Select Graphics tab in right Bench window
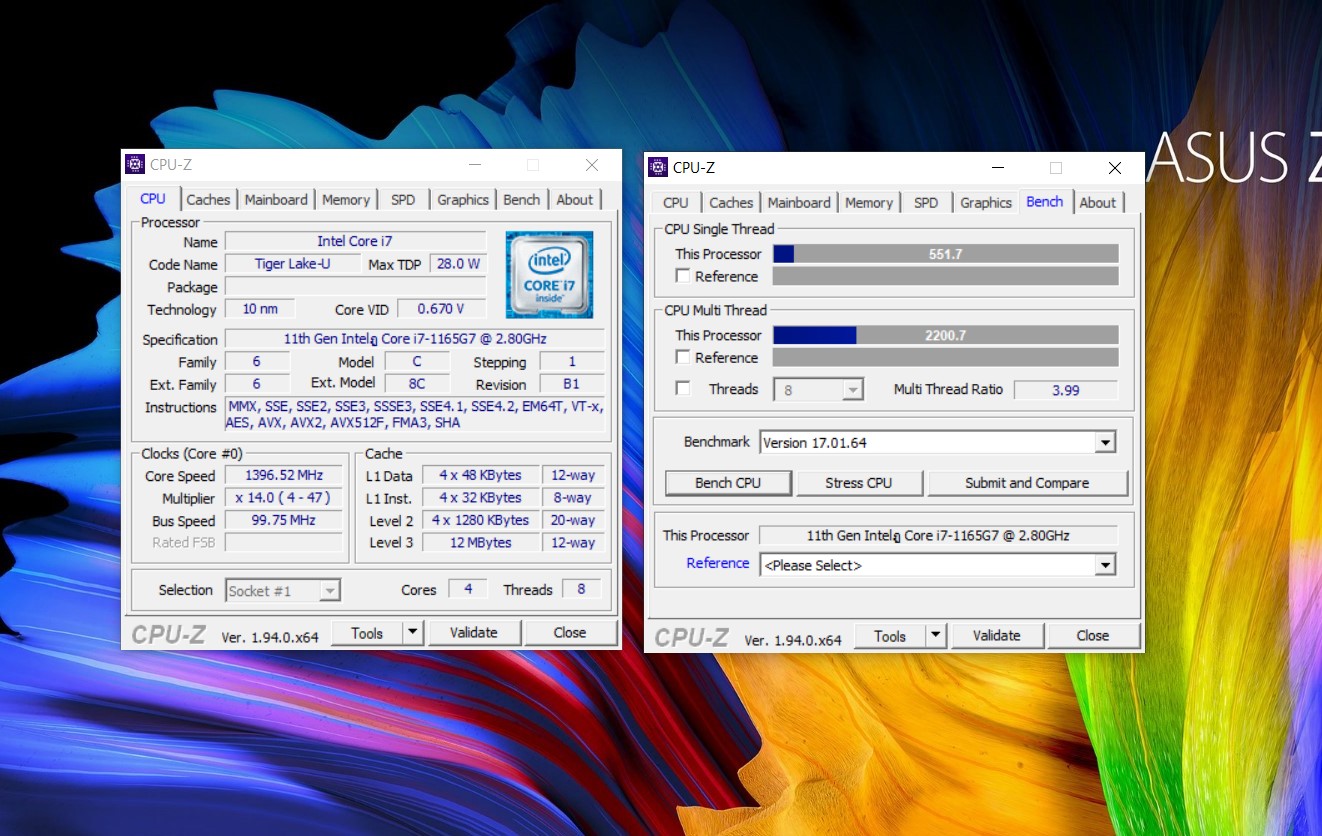 [986, 203]
